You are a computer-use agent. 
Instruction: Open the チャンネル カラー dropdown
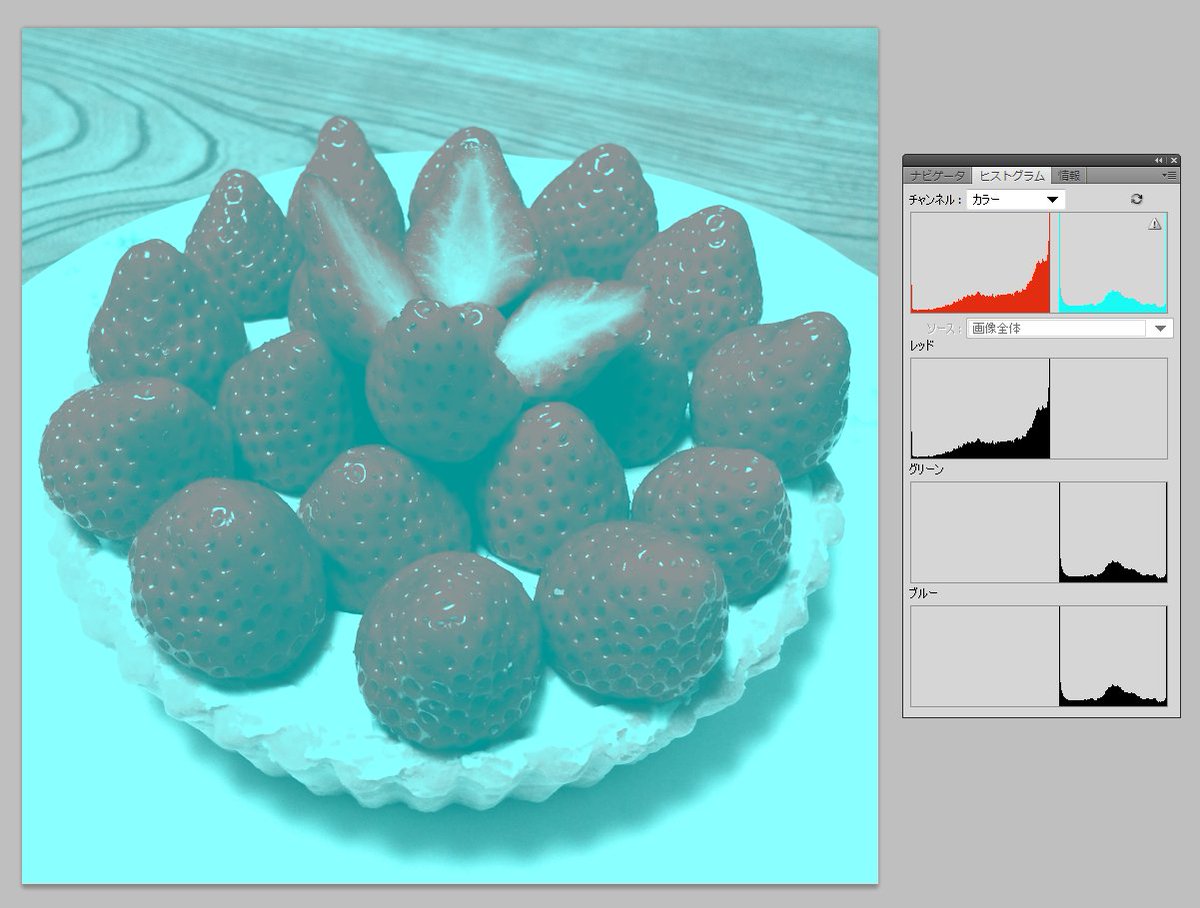(x=1015, y=199)
